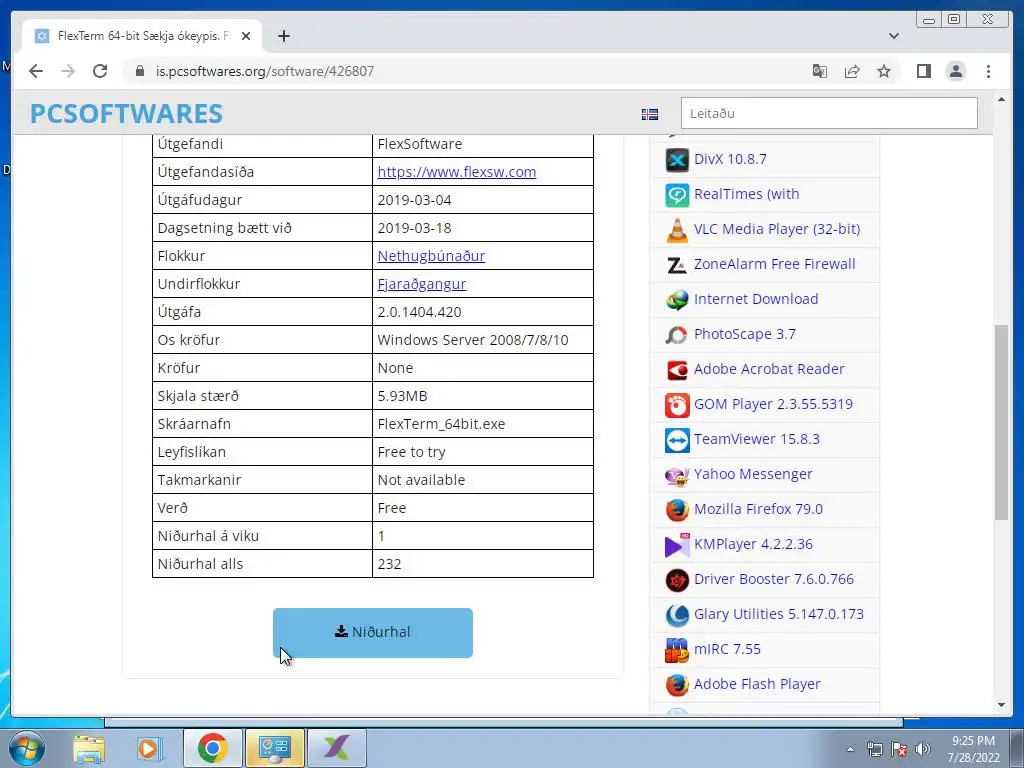Select the FlexTerm 64-bit Sækja ókeypis tab
The image size is (1024, 768).
click(x=142, y=37)
